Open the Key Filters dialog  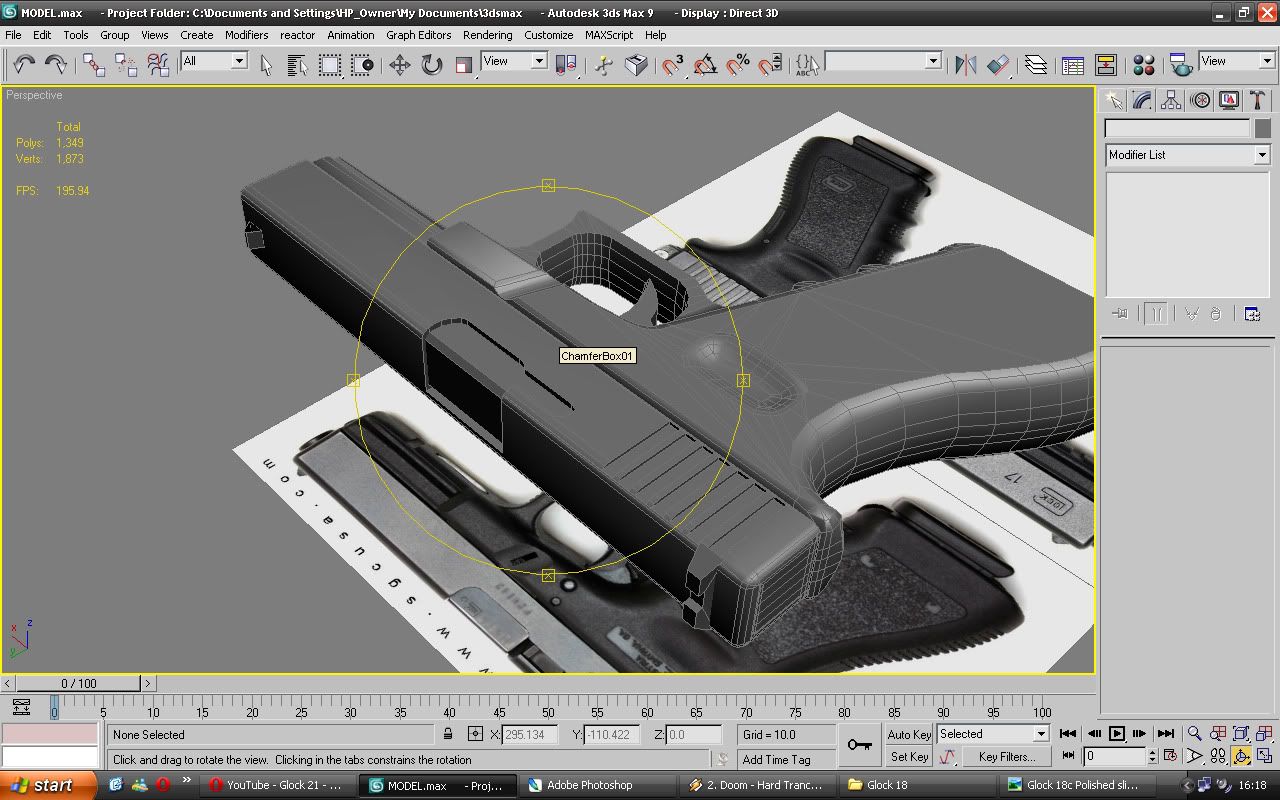click(x=1006, y=757)
